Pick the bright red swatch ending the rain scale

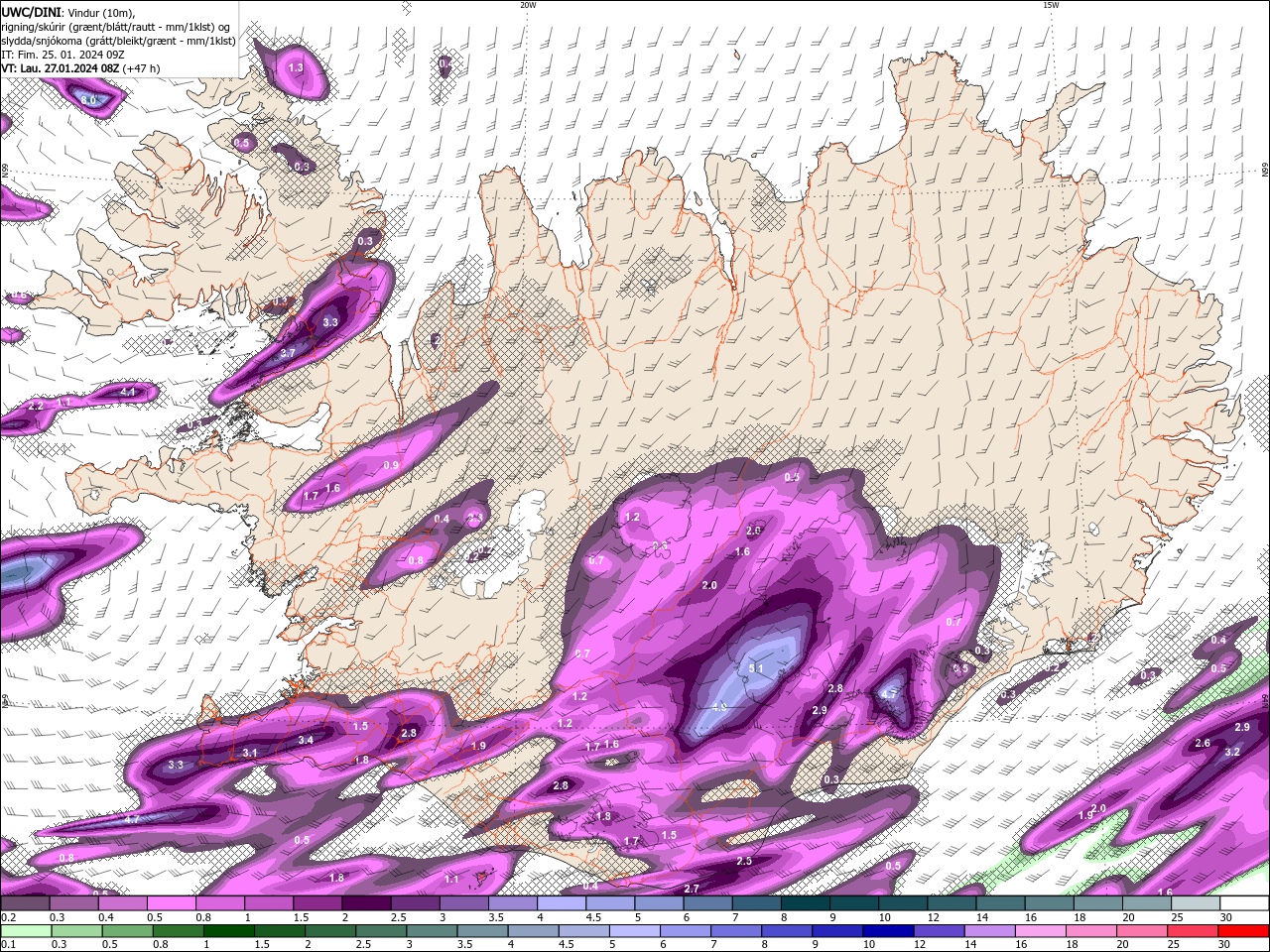coord(1244,931)
